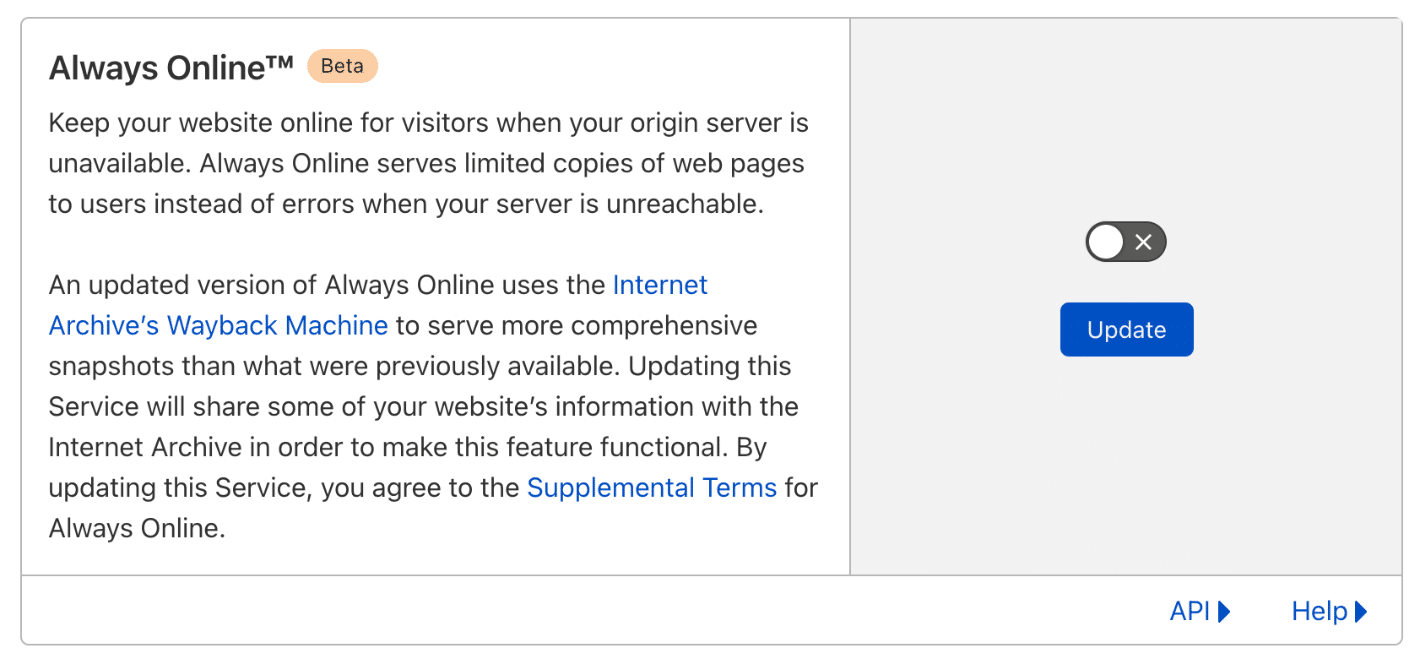1420x659 pixels.
Task: Select the Beta badge next to Always Online
Action: (342, 66)
